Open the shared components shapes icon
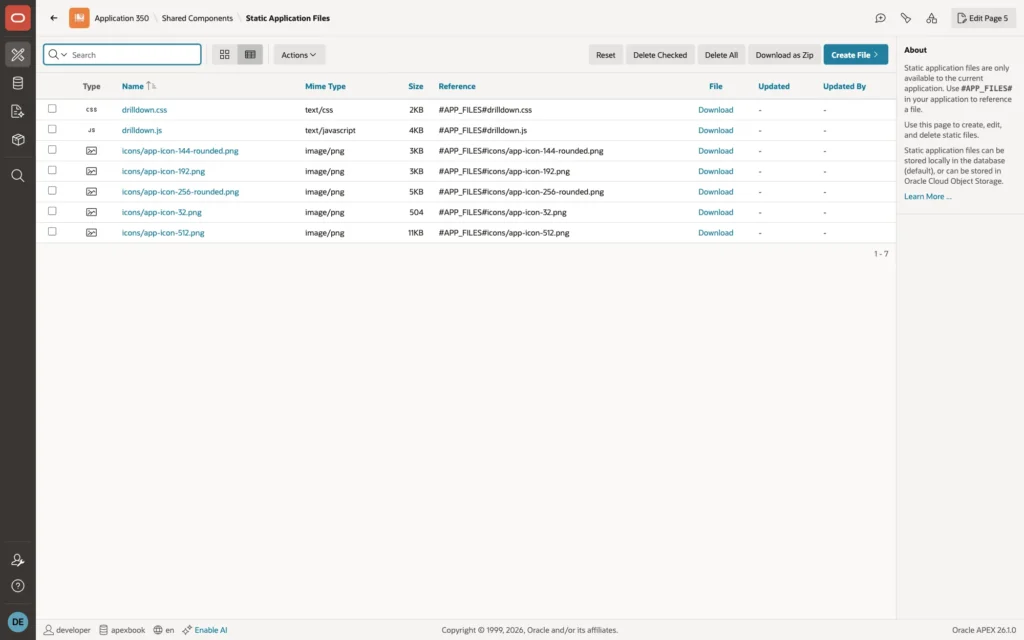 [931, 18]
